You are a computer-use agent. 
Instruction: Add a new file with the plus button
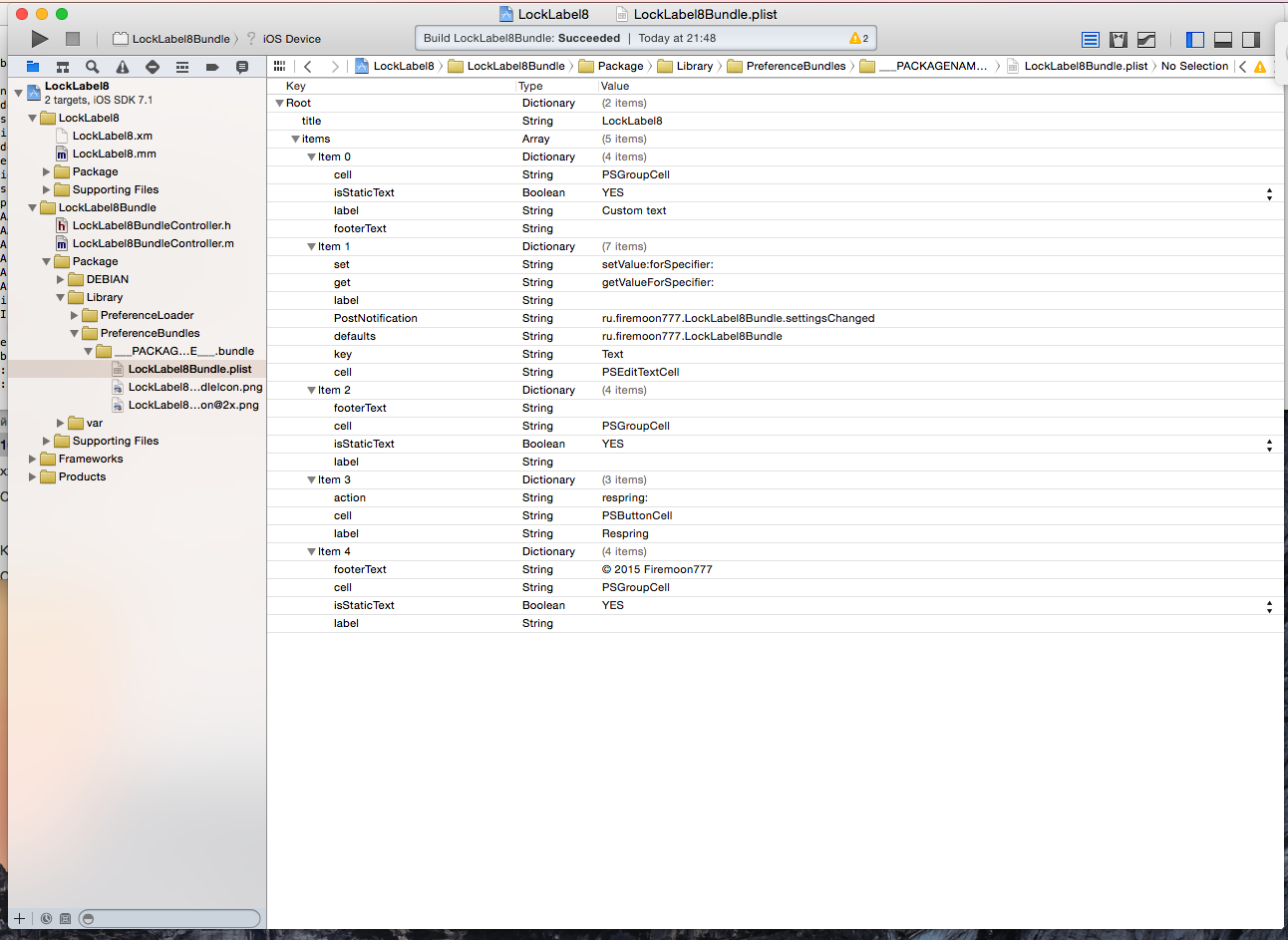[19, 918]
